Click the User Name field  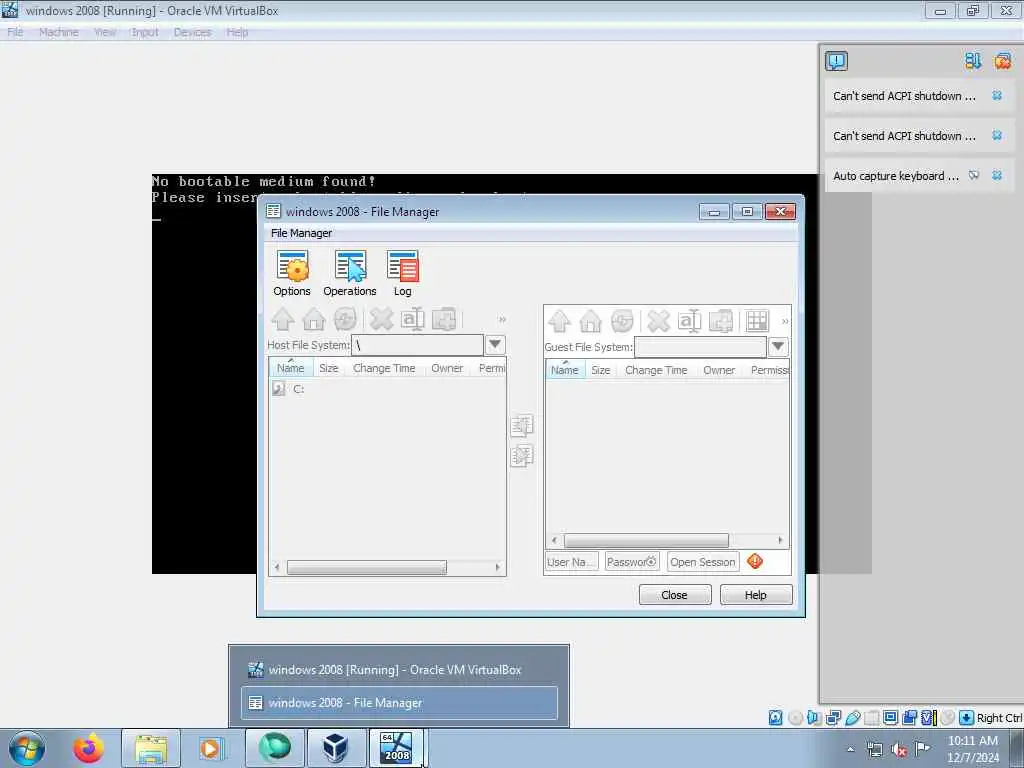point(571,562)
